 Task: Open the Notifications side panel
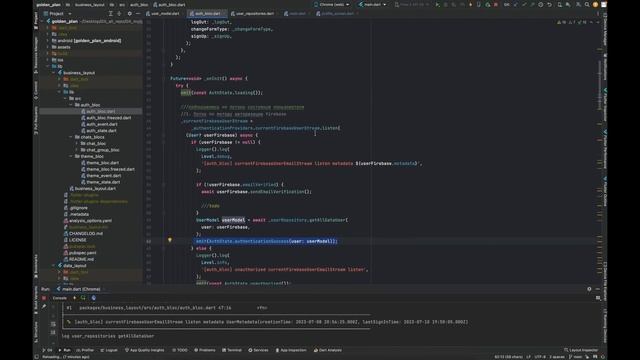click(605, 67)
